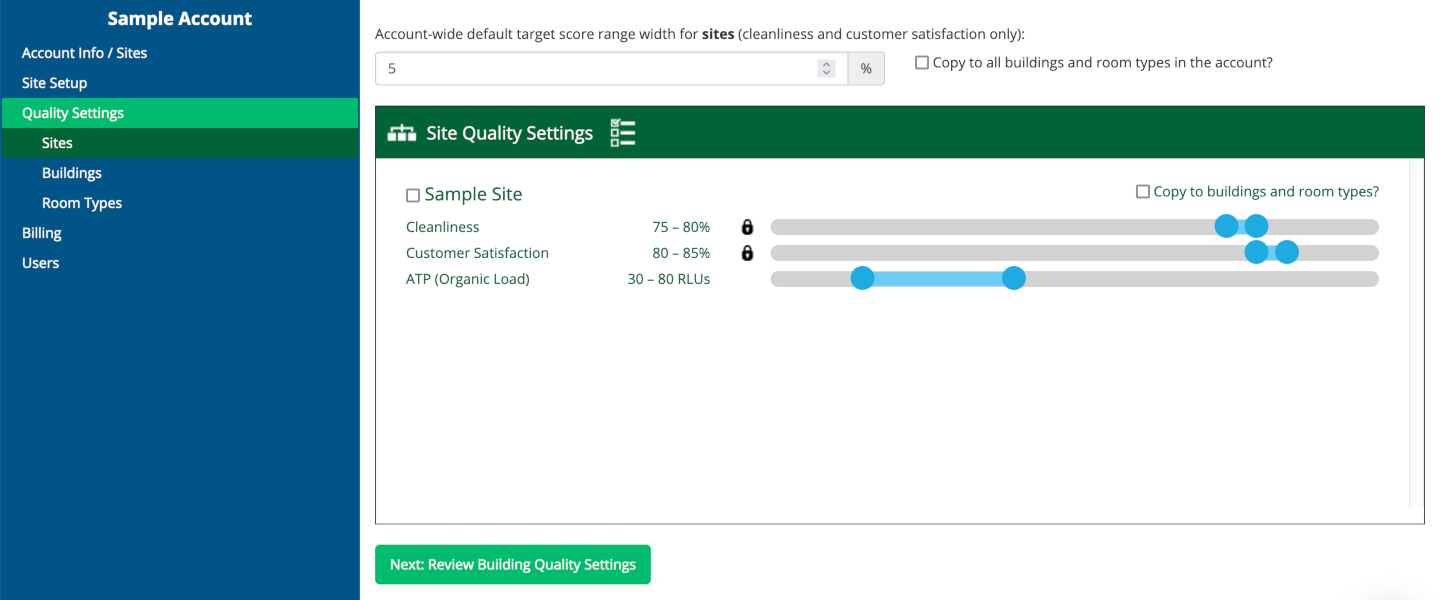
Task: Click the target score range width field
Action: (x=595, y=69)
